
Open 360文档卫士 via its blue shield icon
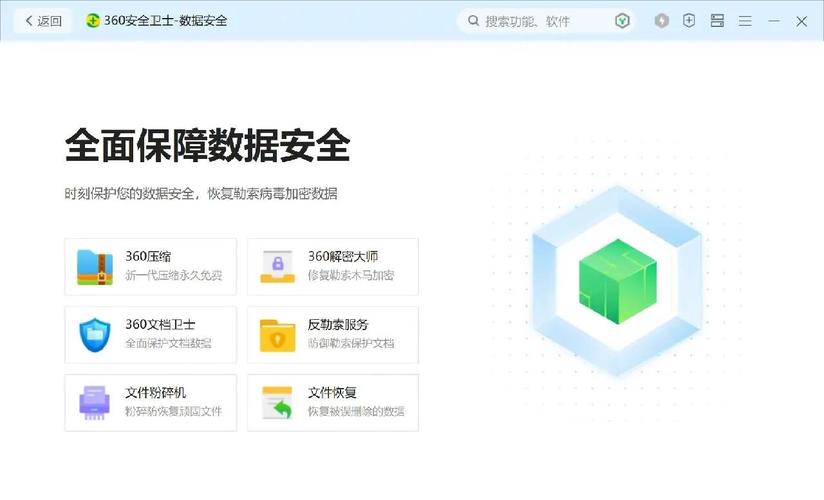[x=95, y=334]
